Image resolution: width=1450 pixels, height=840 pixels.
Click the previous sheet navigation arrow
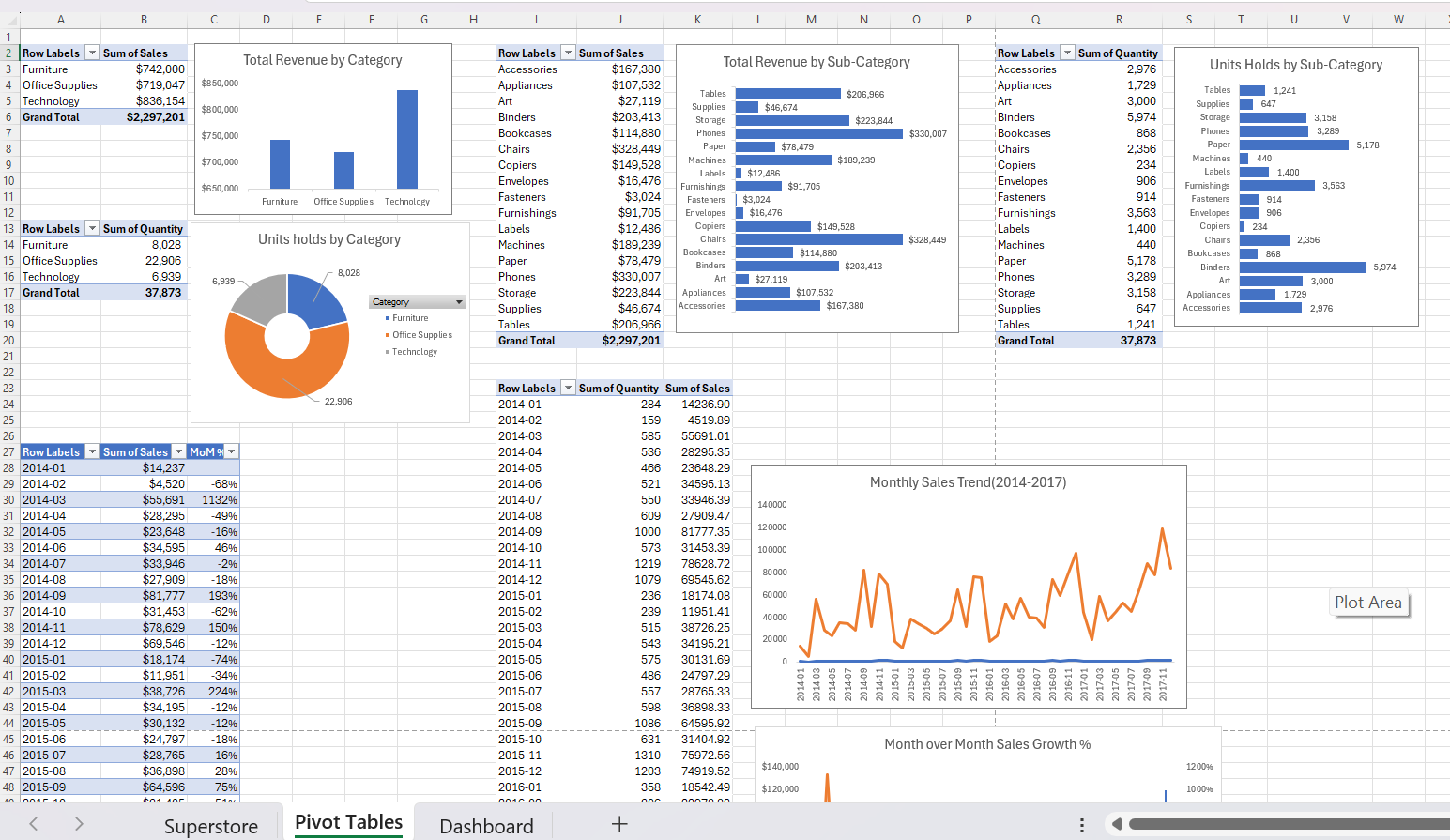33,824
